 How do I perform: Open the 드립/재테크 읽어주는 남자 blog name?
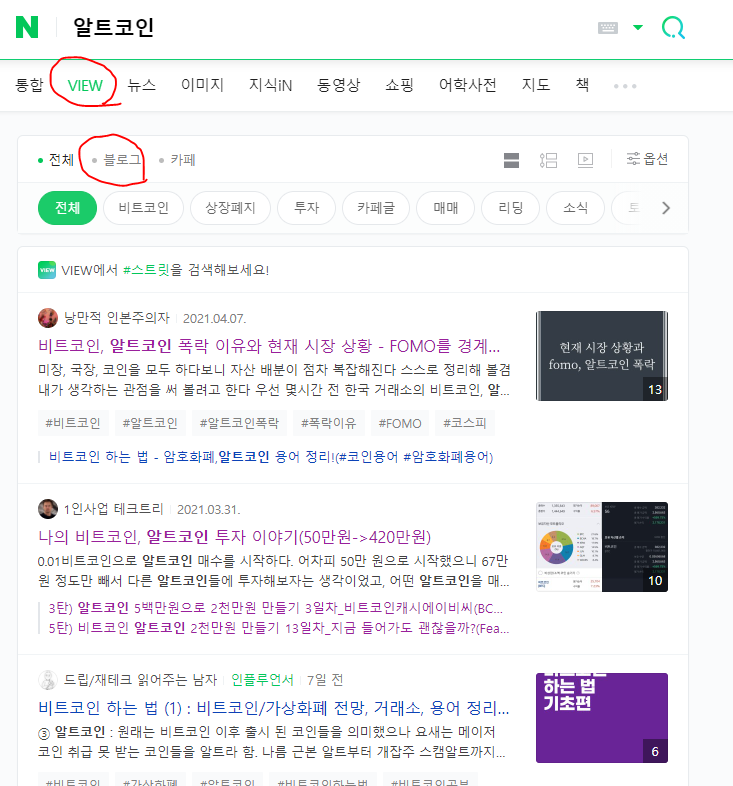[x=140, y=680]
